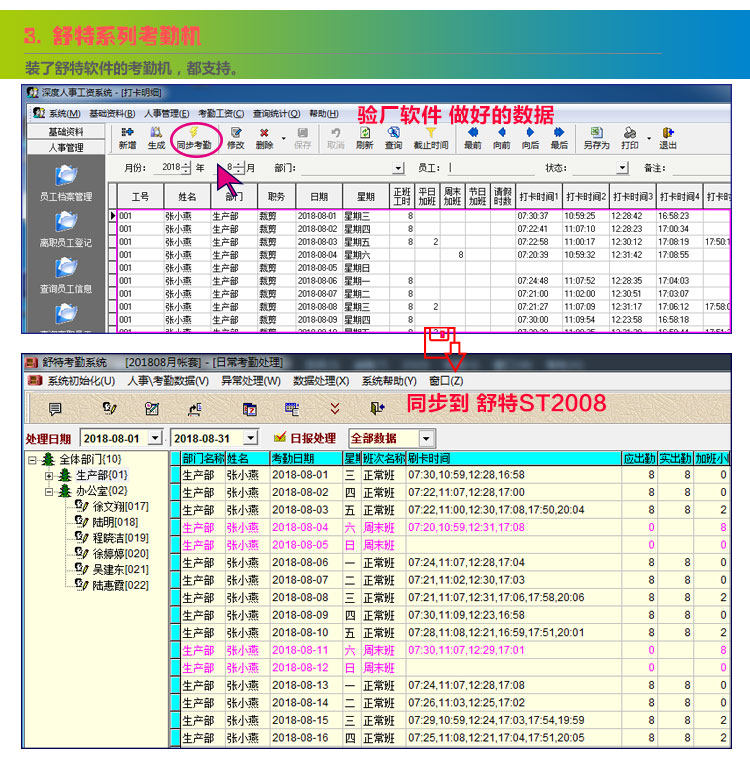Click the double-chevron down icon in 舒特 toolbar
The height and width of the screenshot is (767, 750).
(335, 409)
